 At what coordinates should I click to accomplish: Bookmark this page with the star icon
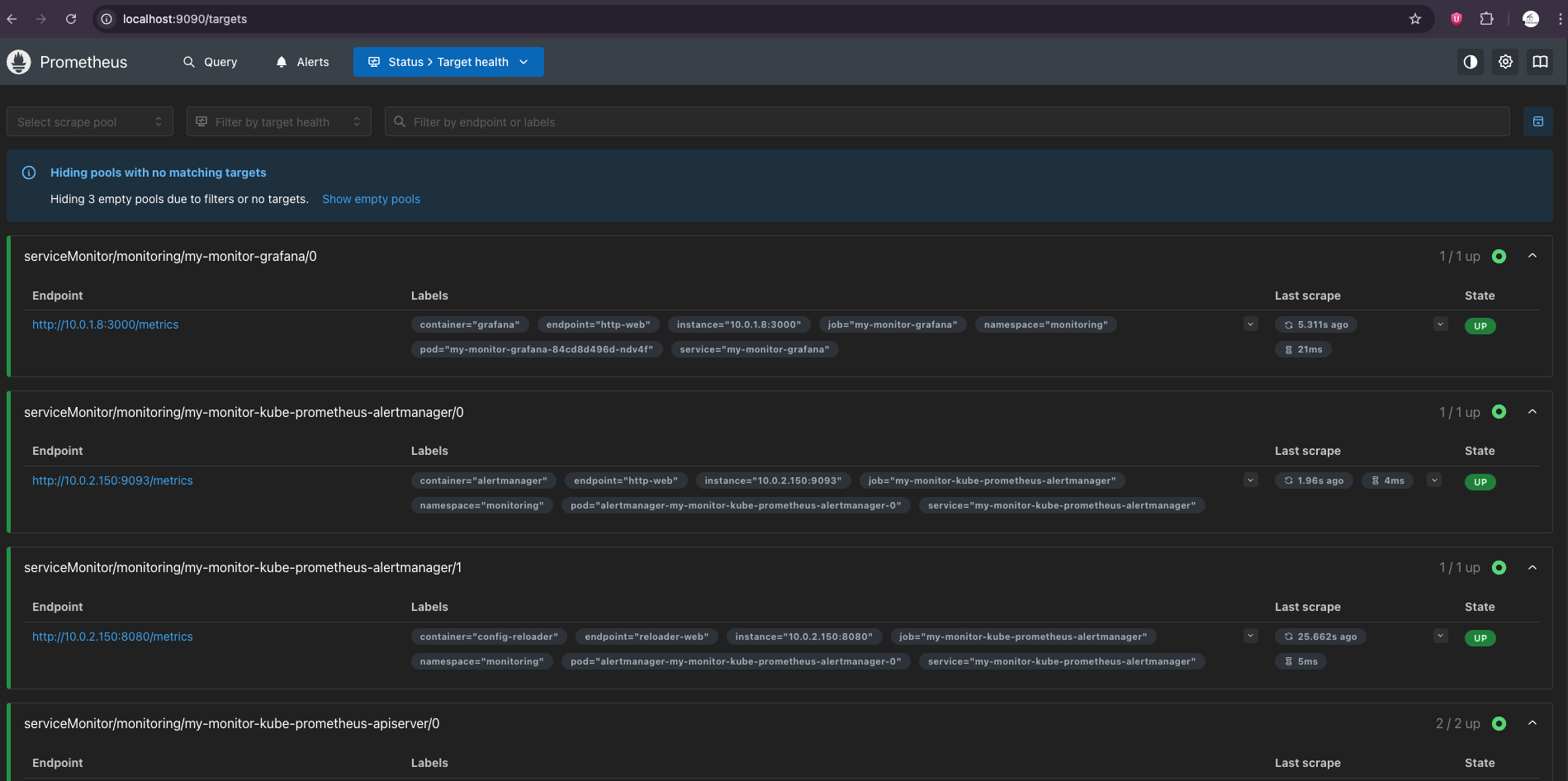tap(1415, 19)
